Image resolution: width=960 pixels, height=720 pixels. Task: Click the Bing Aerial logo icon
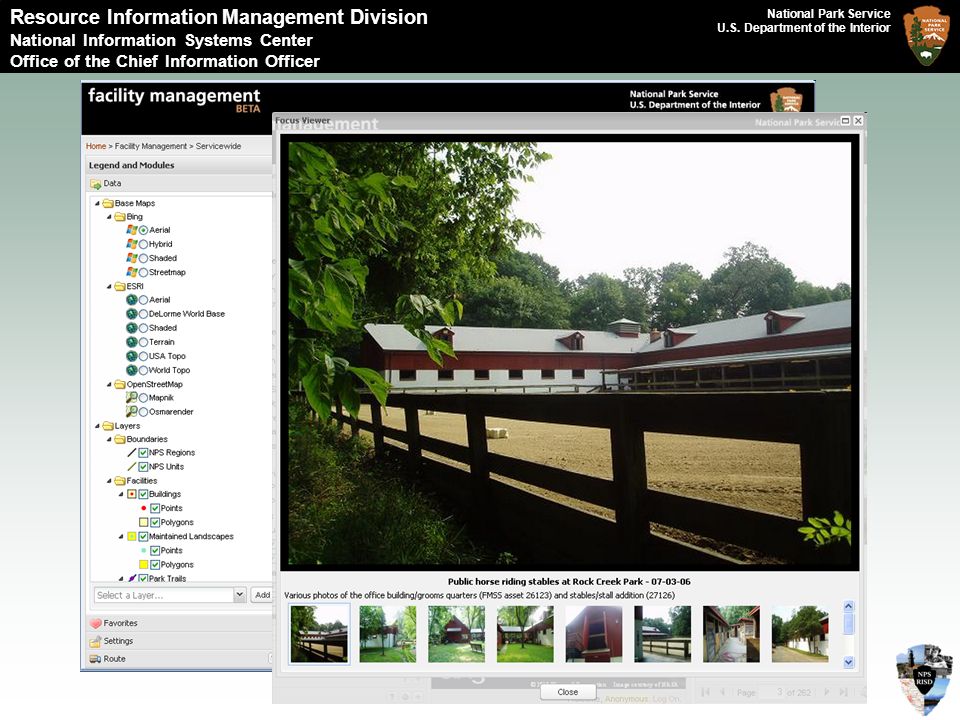[132, 230]
